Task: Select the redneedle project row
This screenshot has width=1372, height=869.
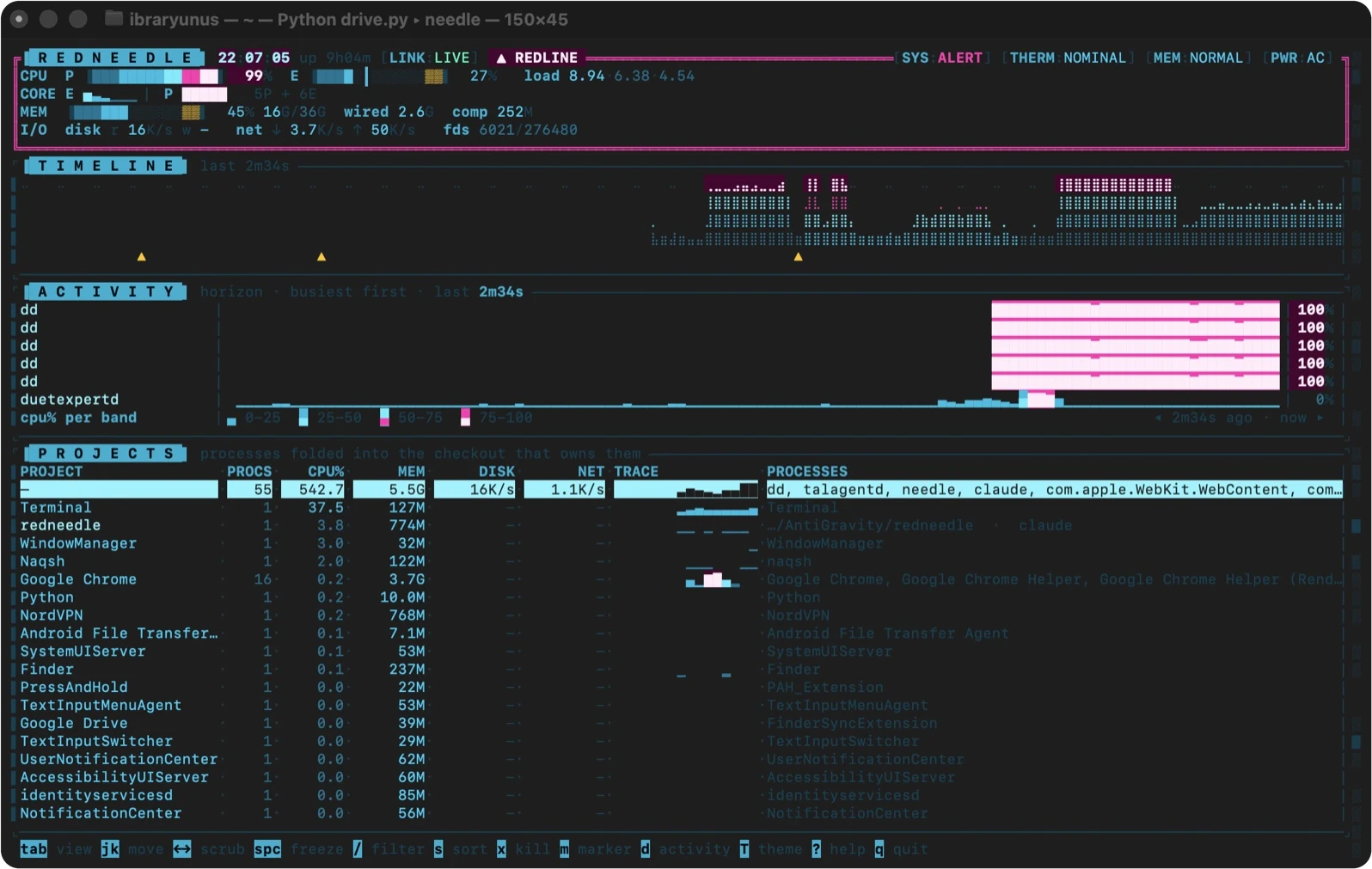Action: (681, 525)
